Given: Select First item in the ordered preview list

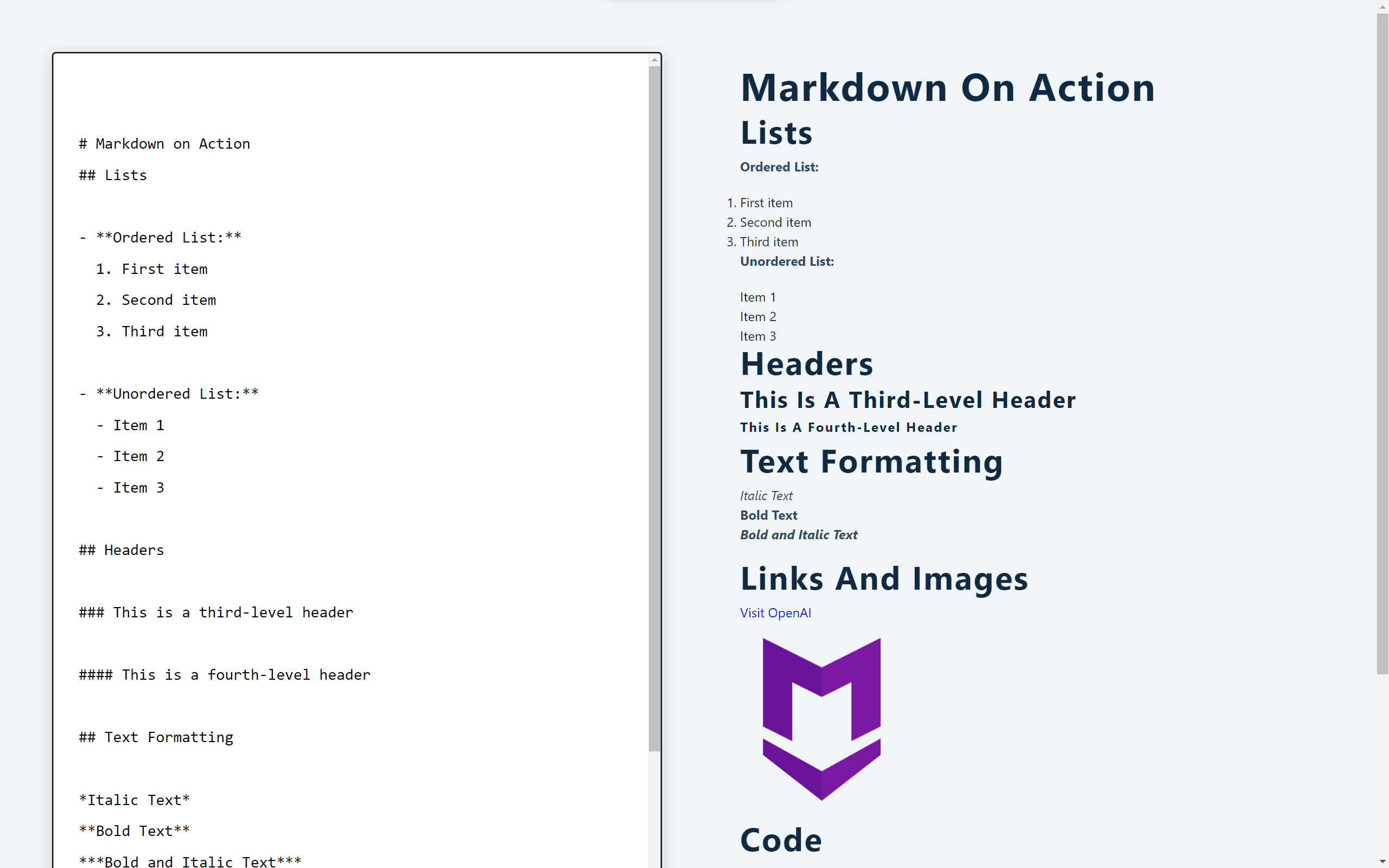Looking at the screenshot, I should [x=766, y=203].
